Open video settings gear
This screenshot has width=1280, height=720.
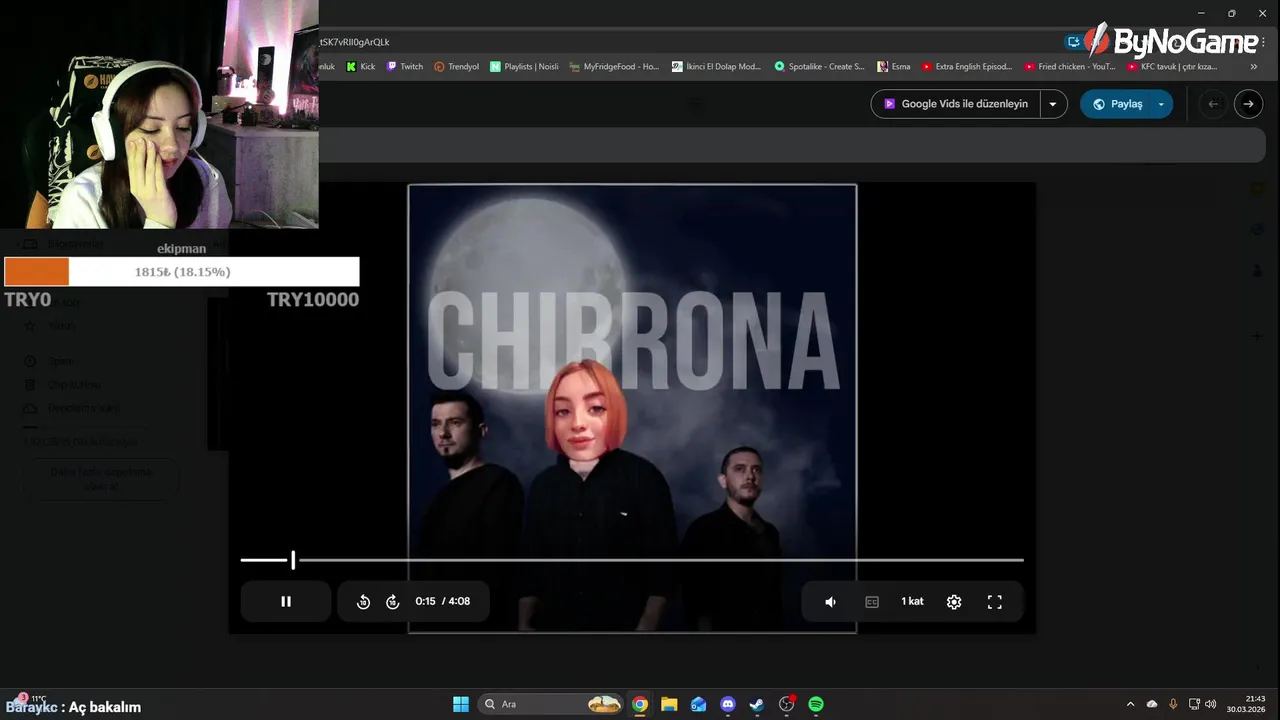click(954, 602)
